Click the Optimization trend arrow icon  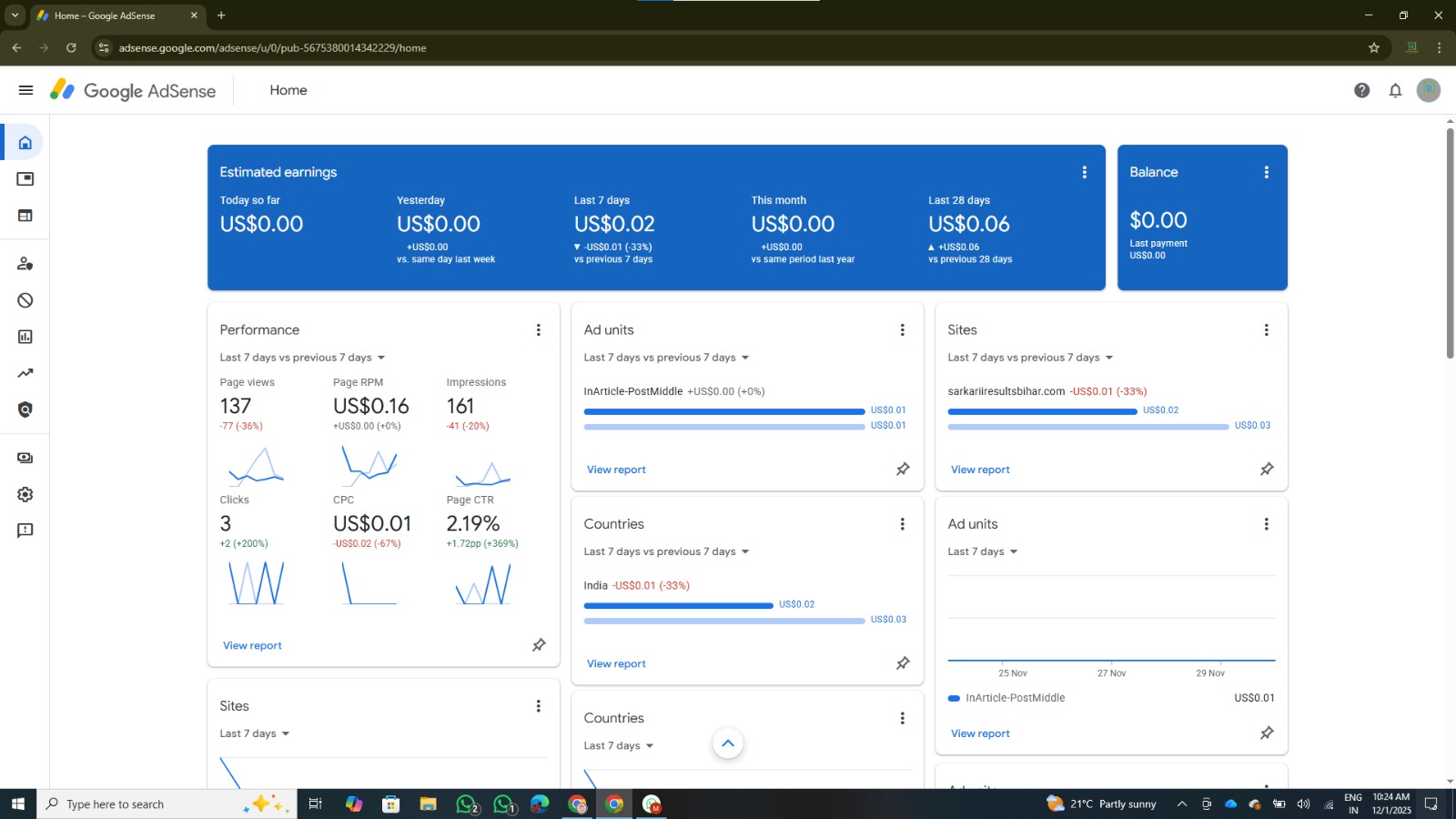pos(25,373)
